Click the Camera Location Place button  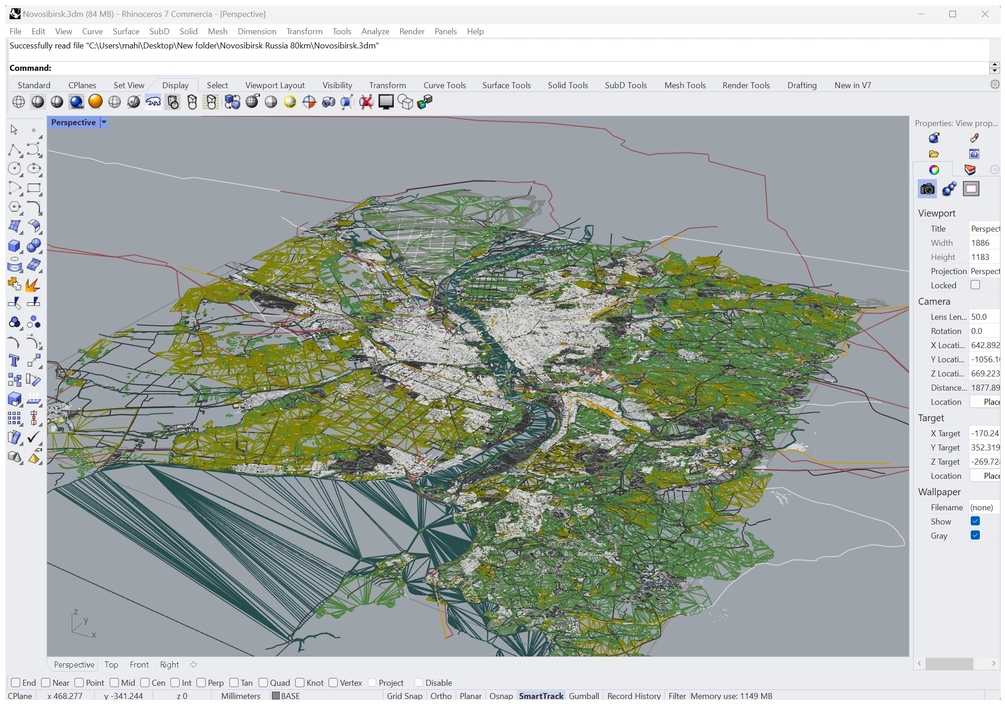(x=989, y=402)
